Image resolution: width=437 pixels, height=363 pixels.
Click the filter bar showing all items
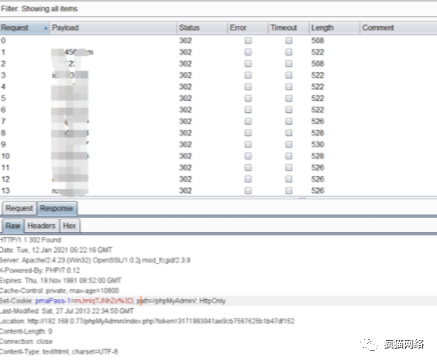(218, 9)
